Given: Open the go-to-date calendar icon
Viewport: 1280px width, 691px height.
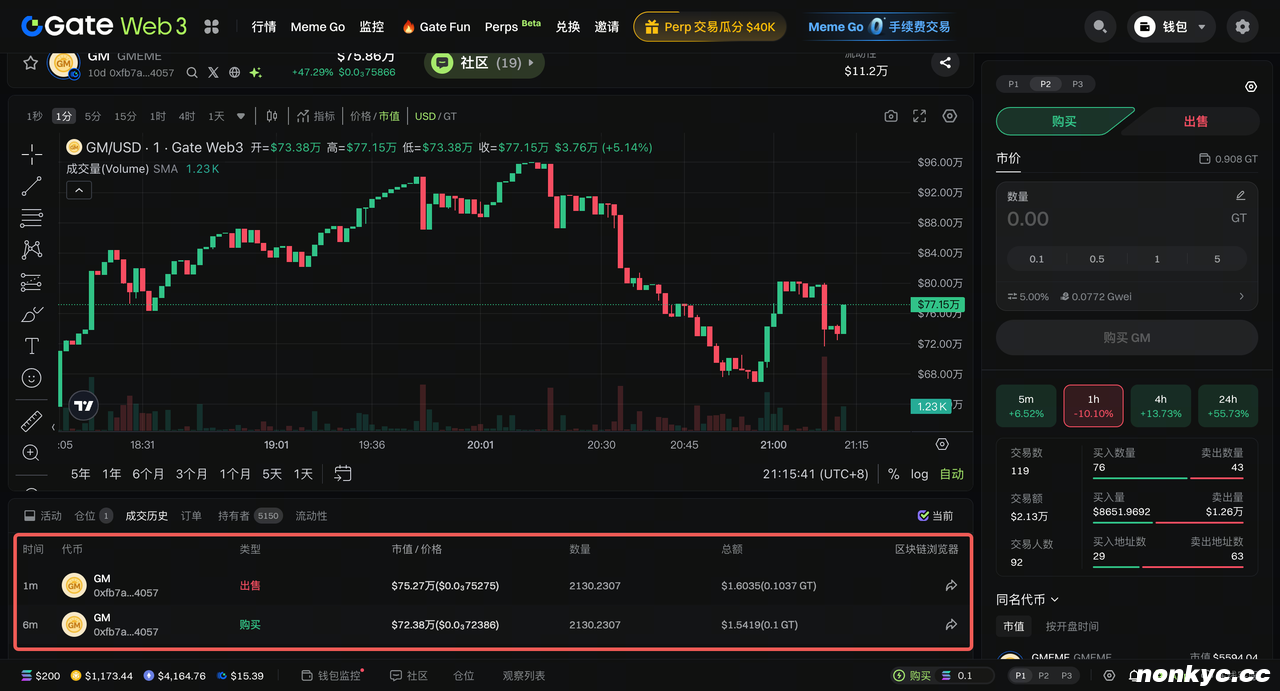Looking at the screenshot, I should (x=343, y=473).
